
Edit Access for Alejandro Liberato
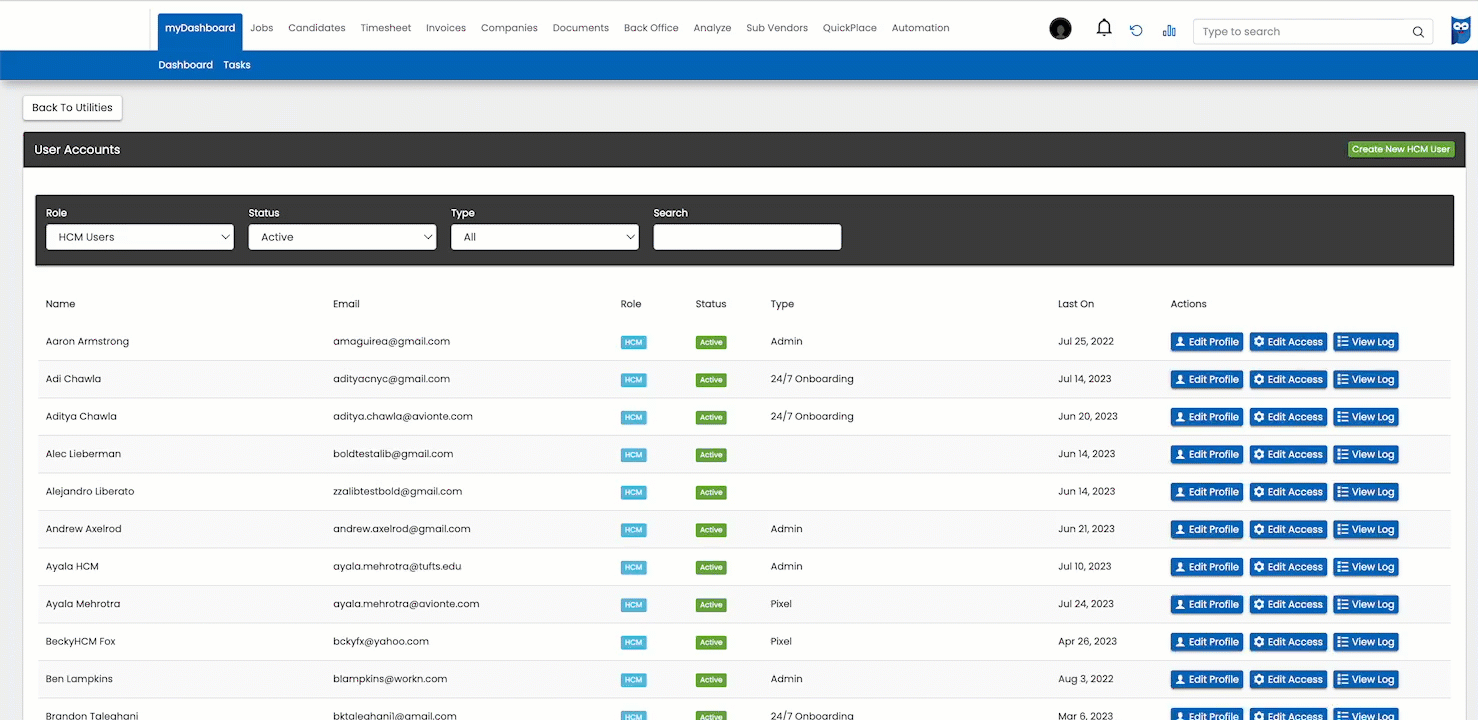pyautogui.click(x=1289, y=492)
